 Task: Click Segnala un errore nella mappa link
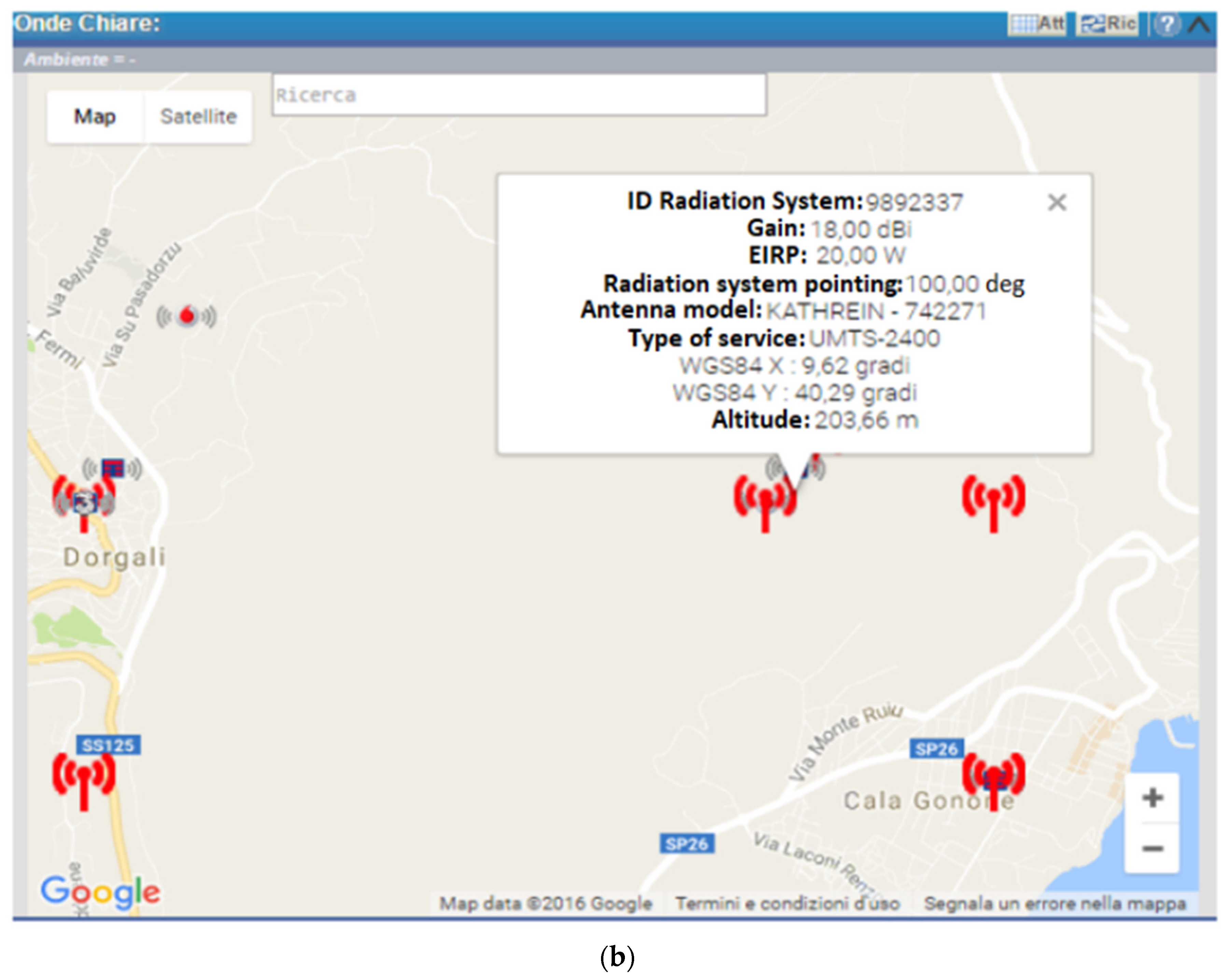point(1055,903)
